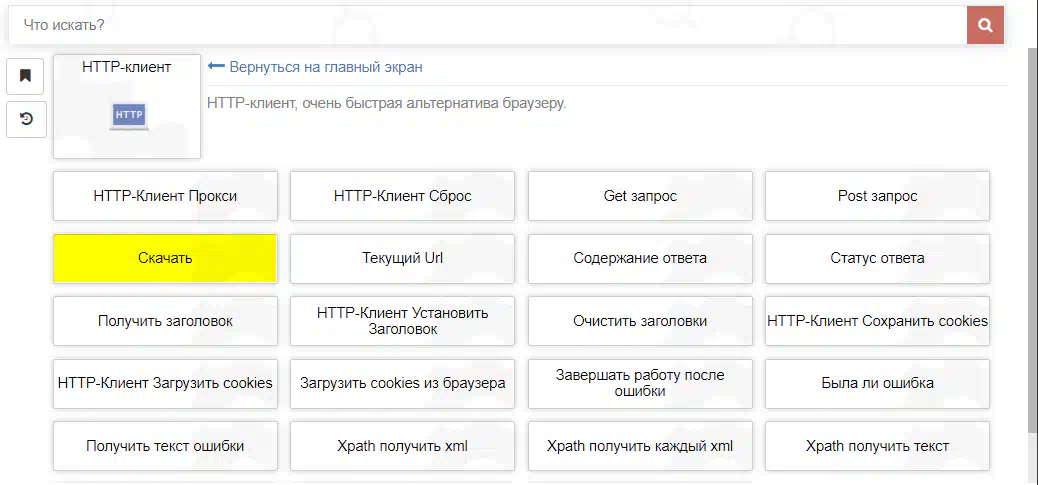The image size is (1038, 485).
Task: Click the HTTP-клиент module thumbnail
Action: tap(127, 107)
